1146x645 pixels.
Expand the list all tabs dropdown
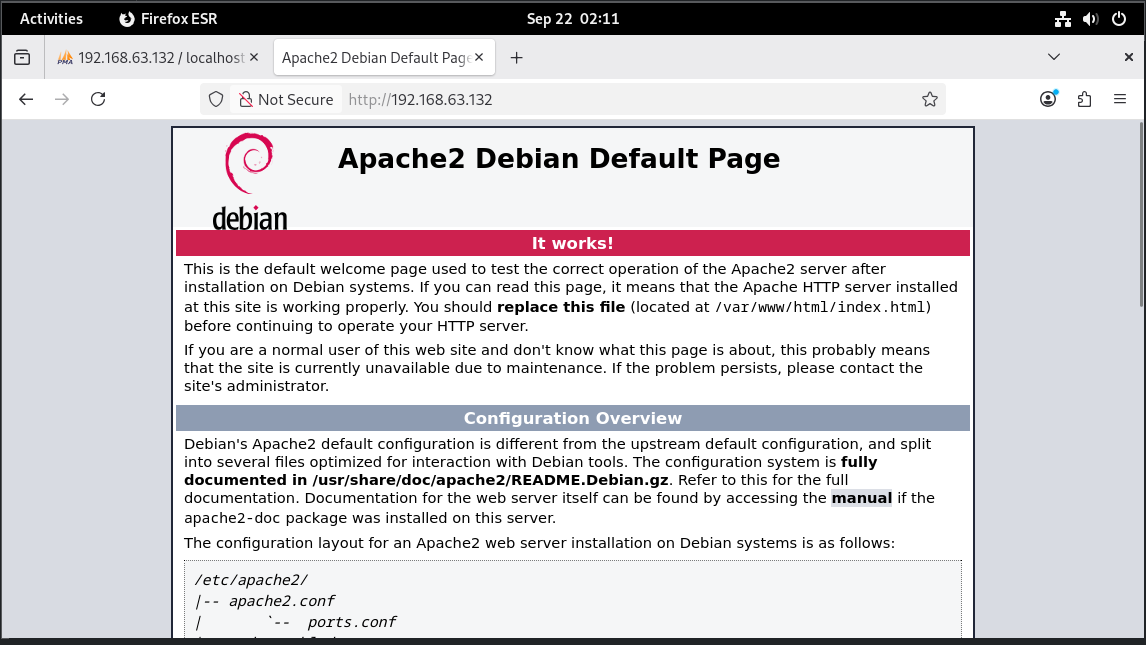click(x=1054, y=57)
